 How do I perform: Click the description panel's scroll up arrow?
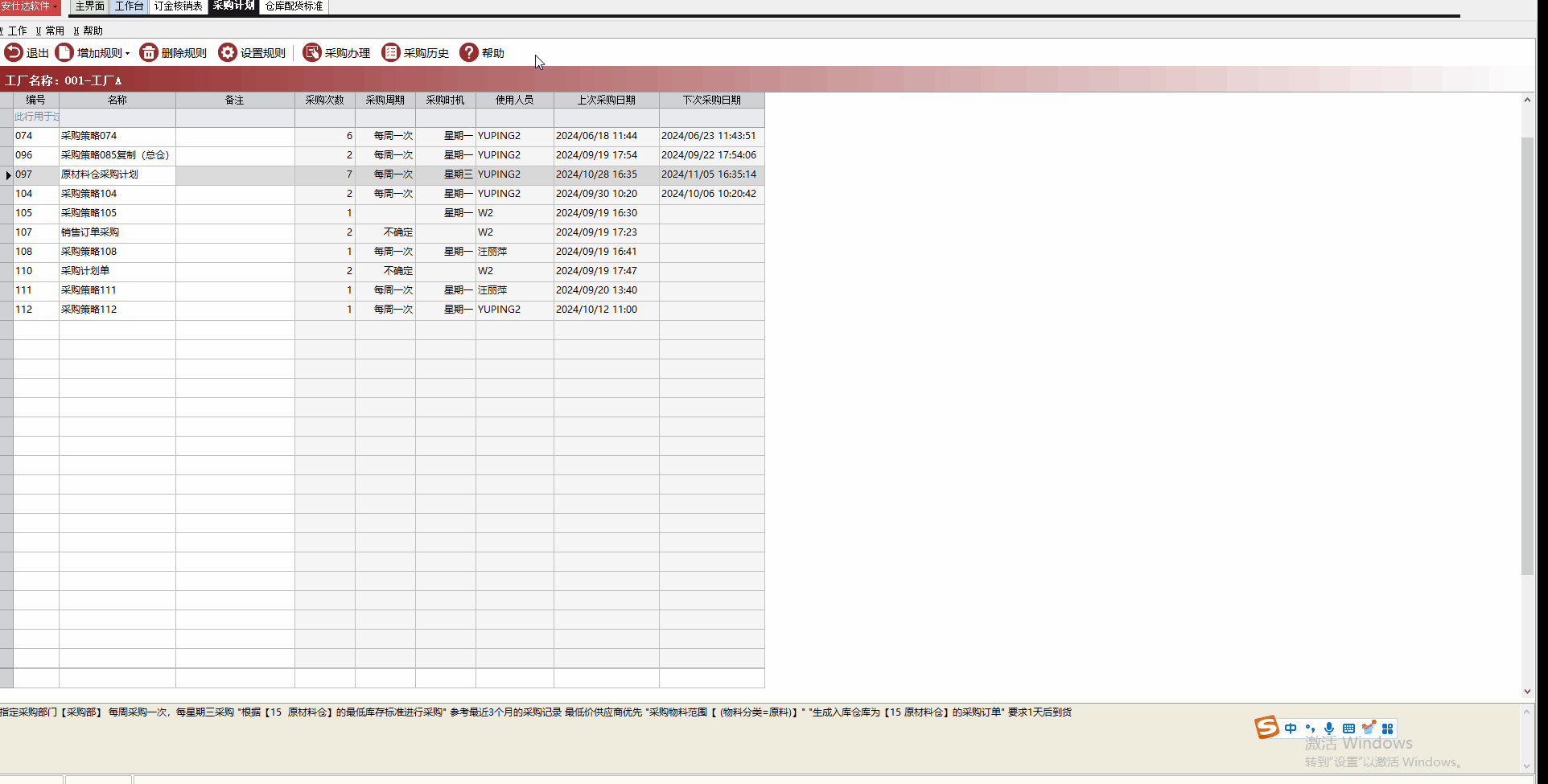point(1527,712)
